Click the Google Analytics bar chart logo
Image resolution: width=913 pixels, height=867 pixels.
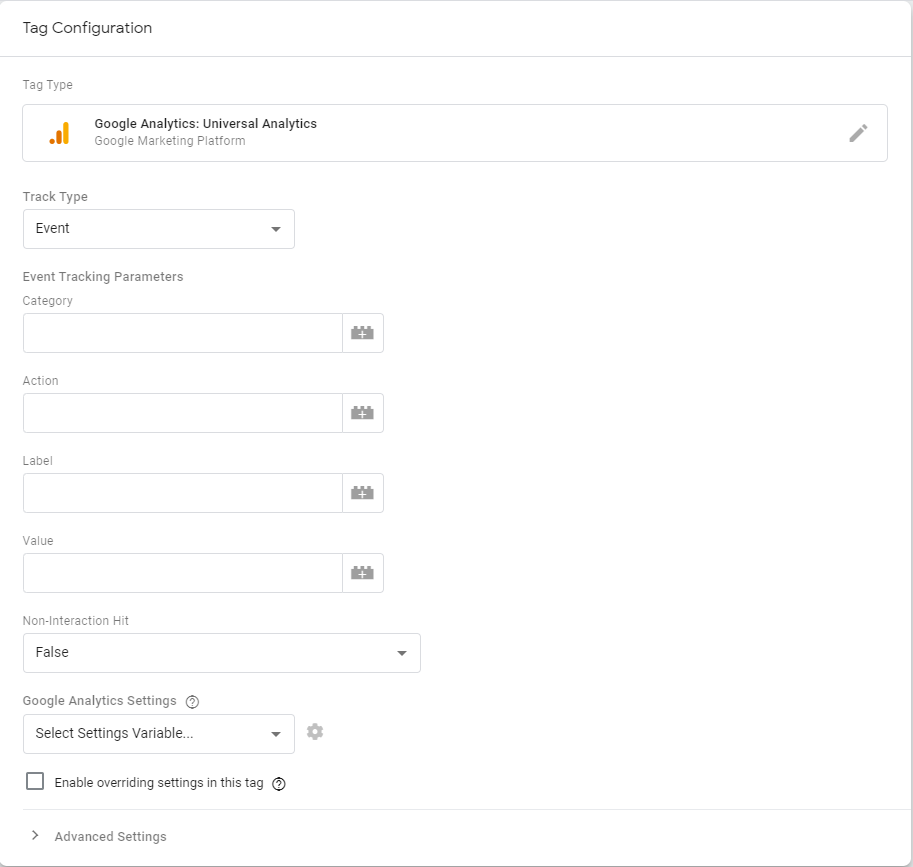click(59, 133)
